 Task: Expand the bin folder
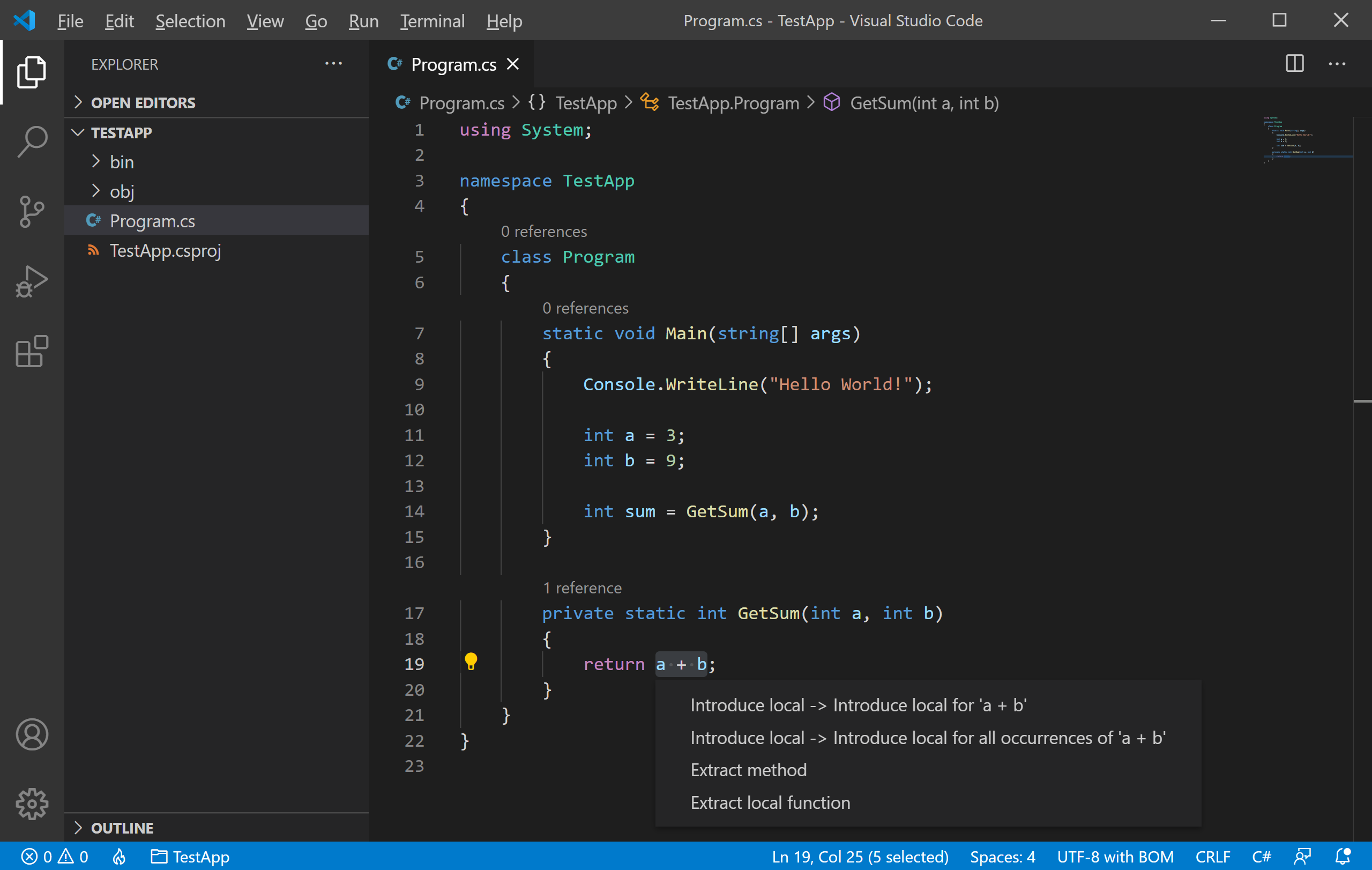(x=121, y=162)
